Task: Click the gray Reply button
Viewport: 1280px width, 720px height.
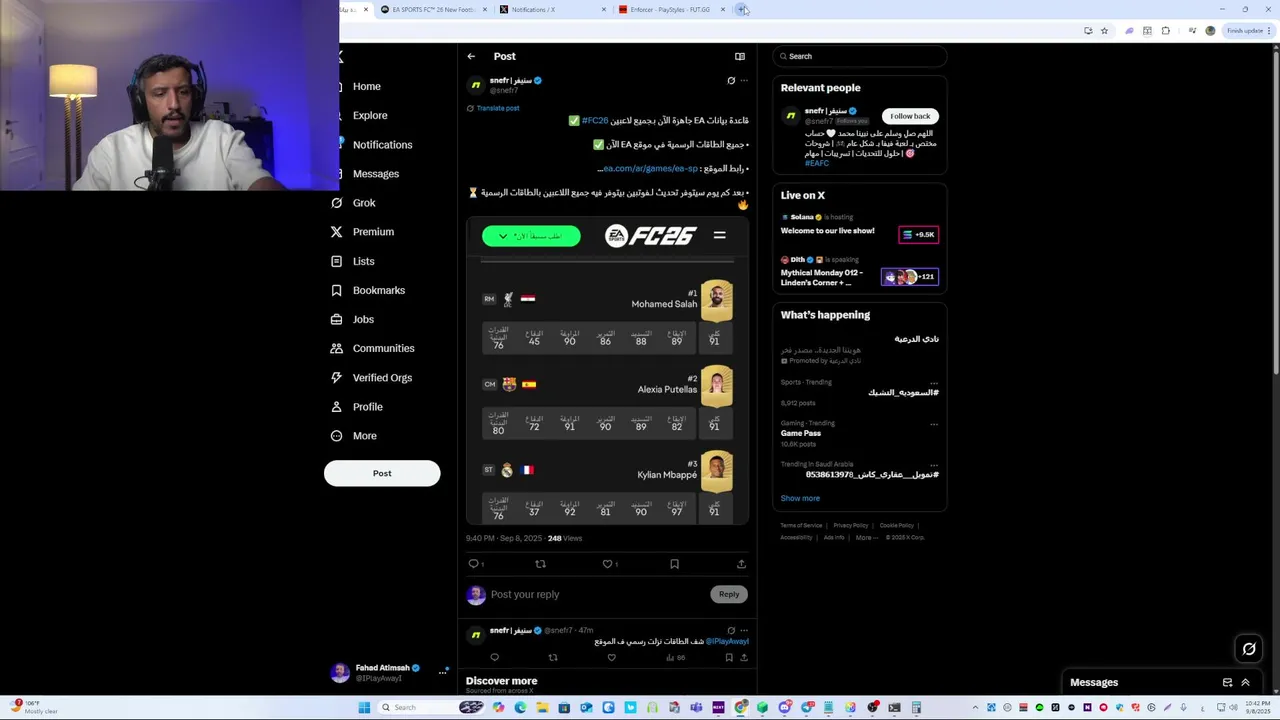Action: tap(729, 594)
